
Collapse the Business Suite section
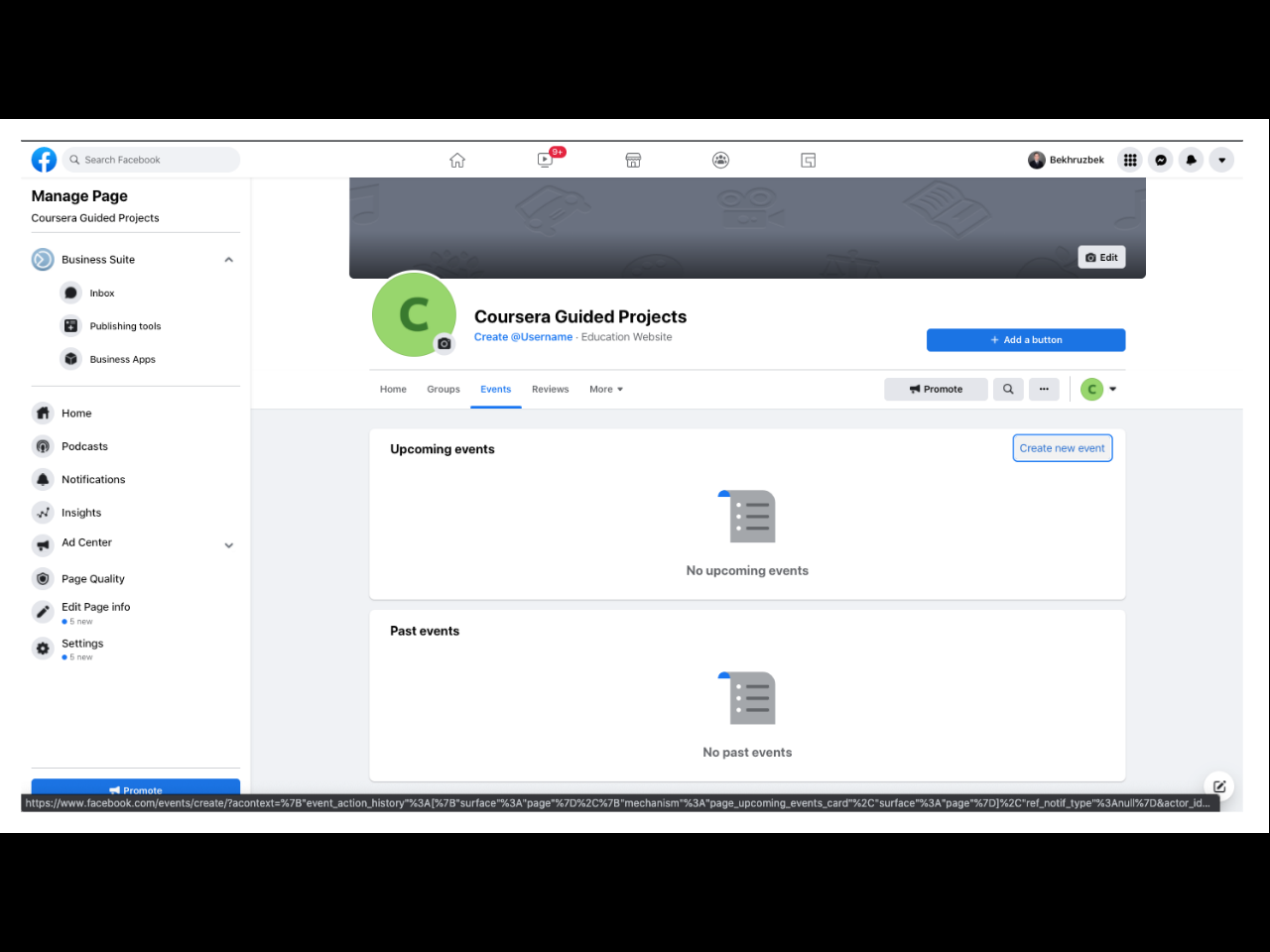tap(229, 260)
